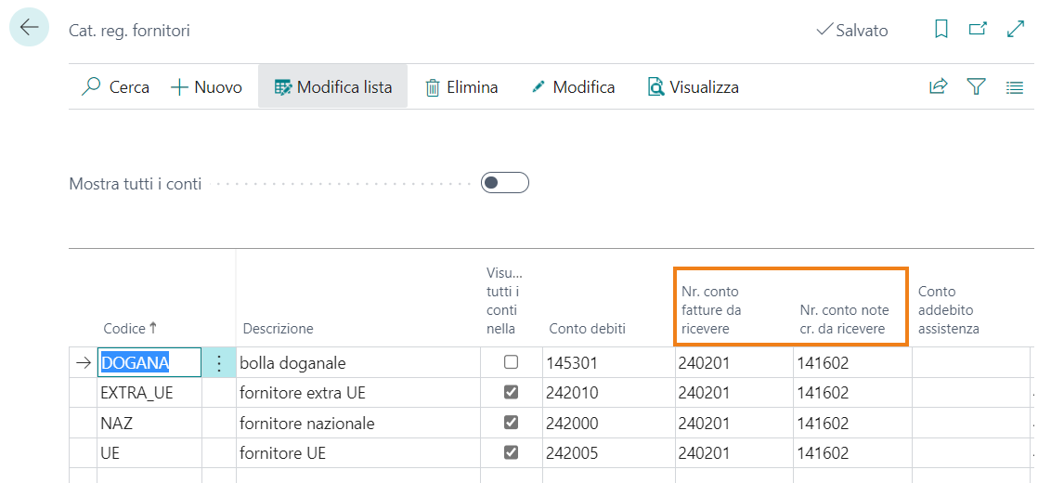The width and height of the screenshot is (1038, 483).
Task: Click Conto debiti value 242005
Action: 609,454
